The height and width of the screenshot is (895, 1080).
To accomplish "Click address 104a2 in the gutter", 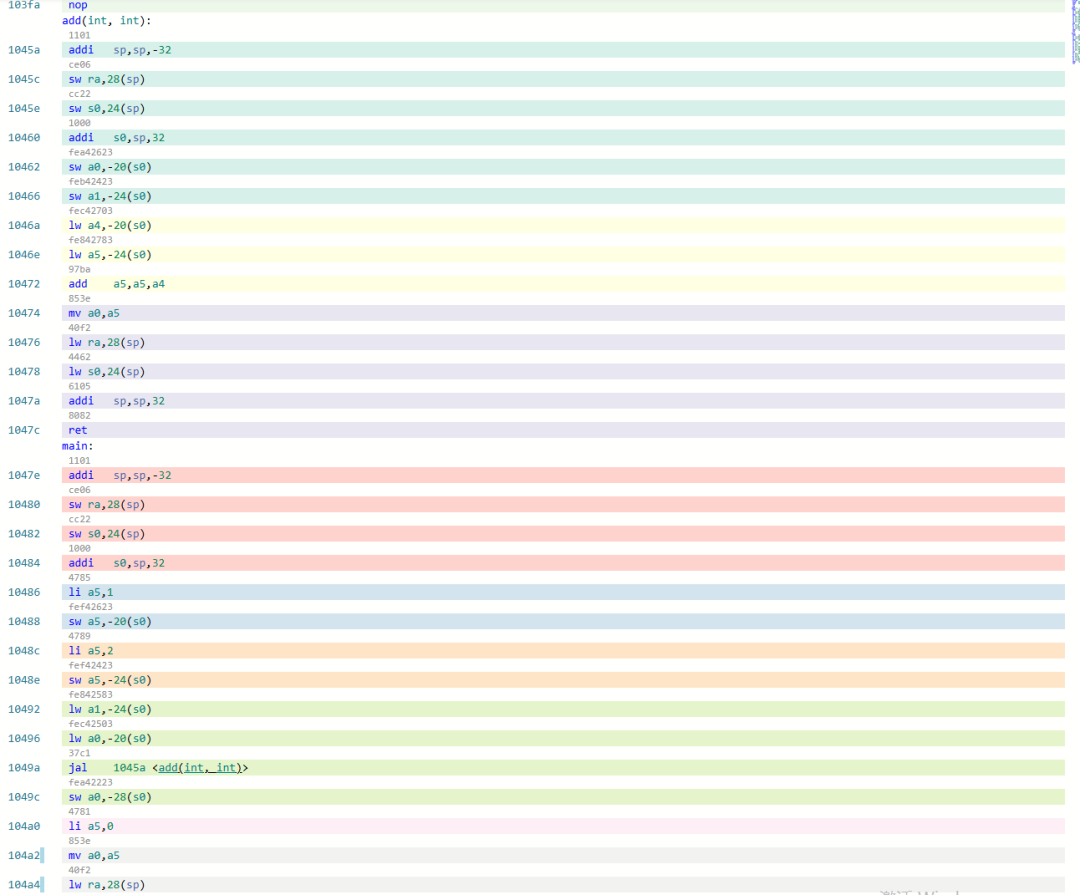I will click(x=24, y=856).
